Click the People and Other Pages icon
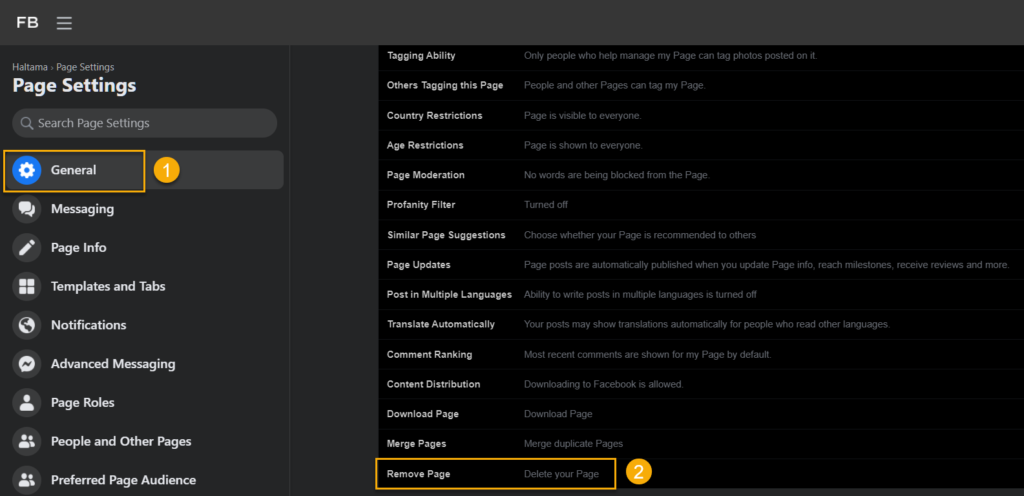Image resolution: width=1024 pixels, height=496 pixels. click(x=27, y=441)
